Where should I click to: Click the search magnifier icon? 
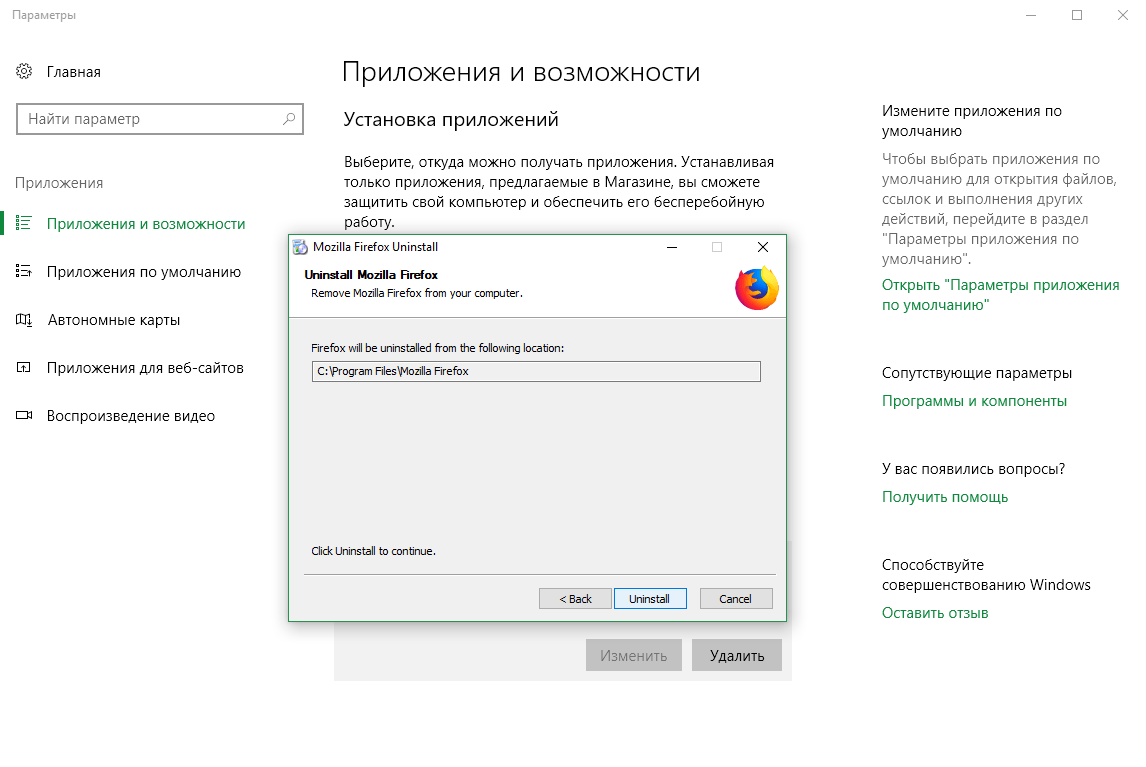(x=289, y=119)
